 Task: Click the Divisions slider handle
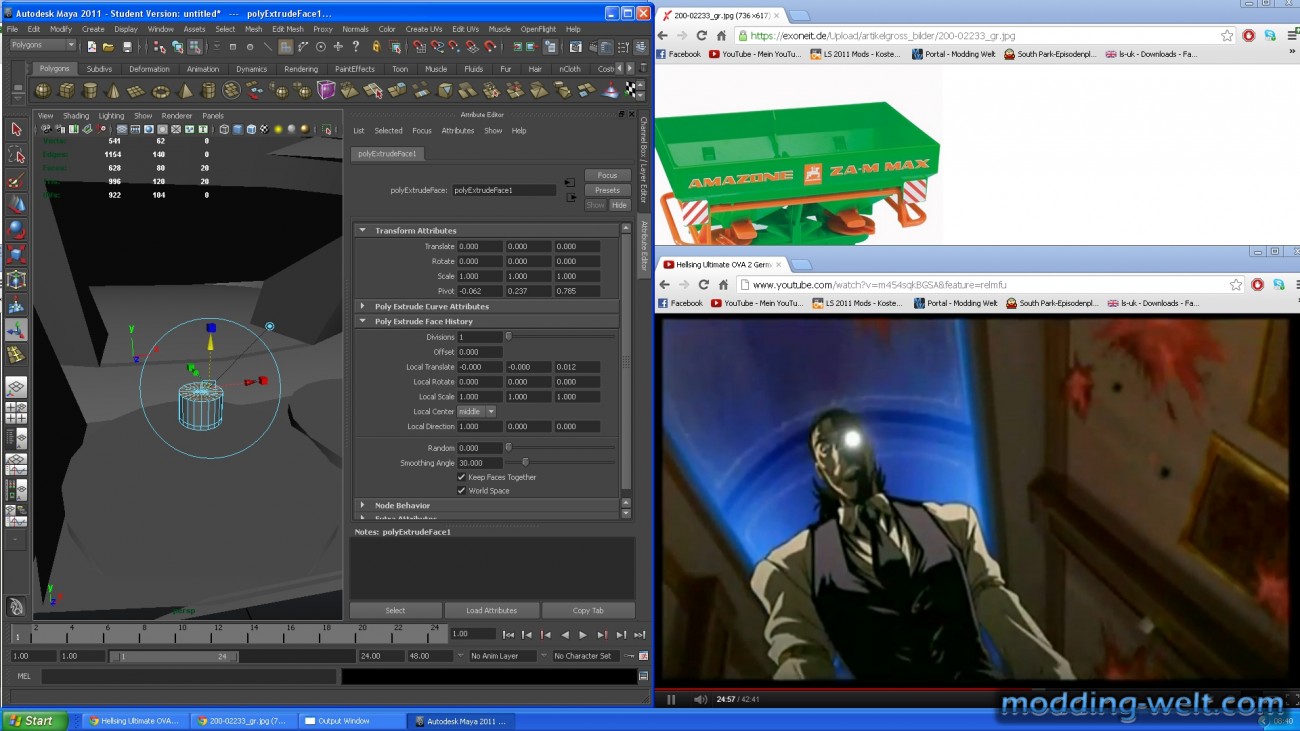508,336
